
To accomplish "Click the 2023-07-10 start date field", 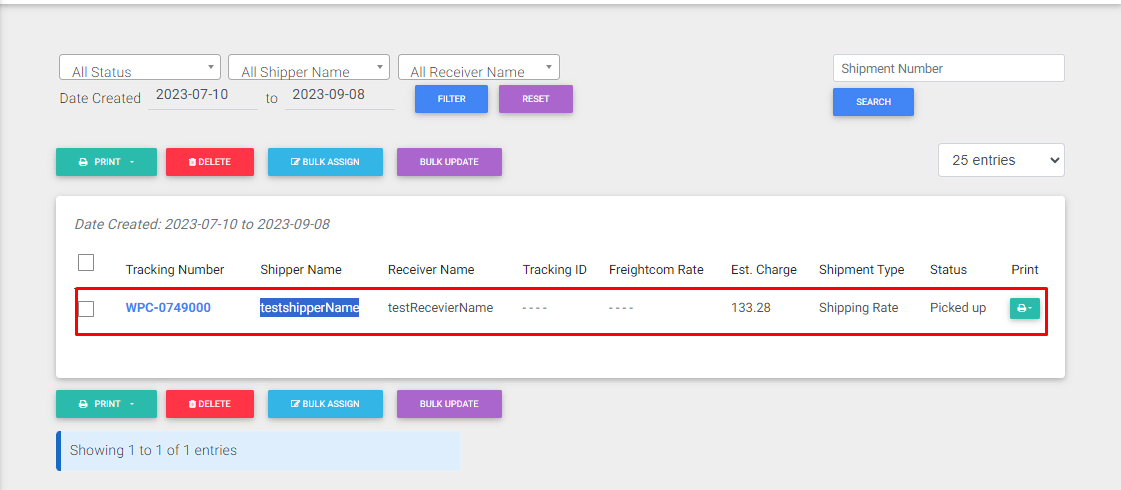I will [x=202, y=97].
